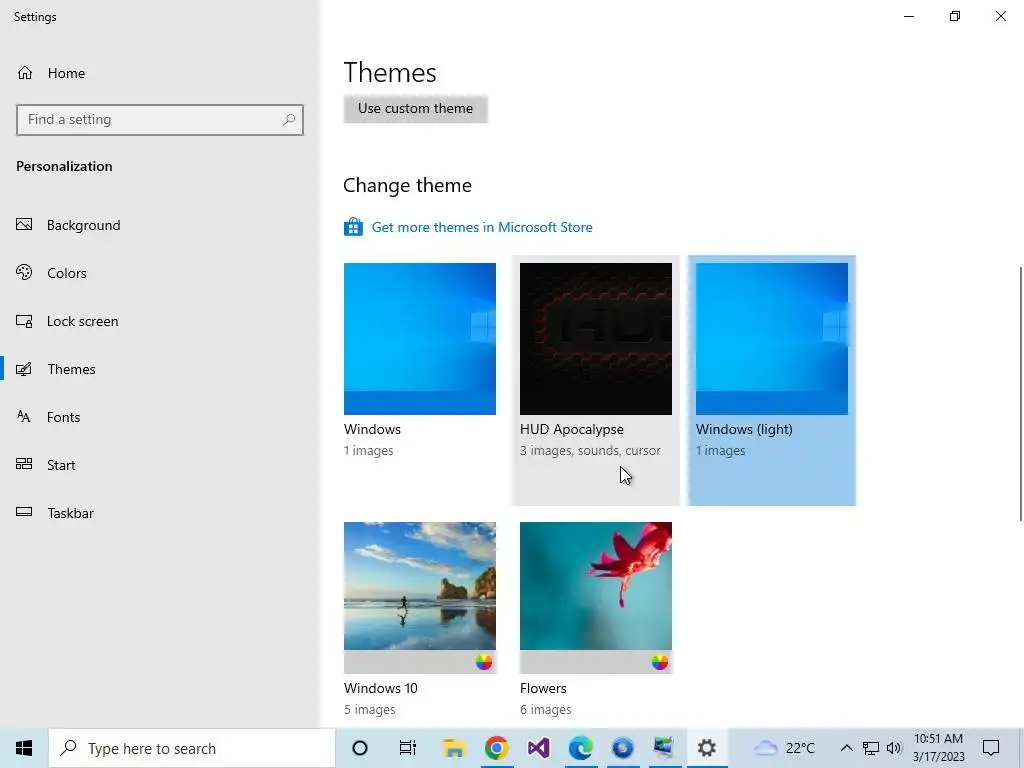Click the "5 images" label under Windows 10
This screenshot has width=1024, height=768.
pos(370,709)
